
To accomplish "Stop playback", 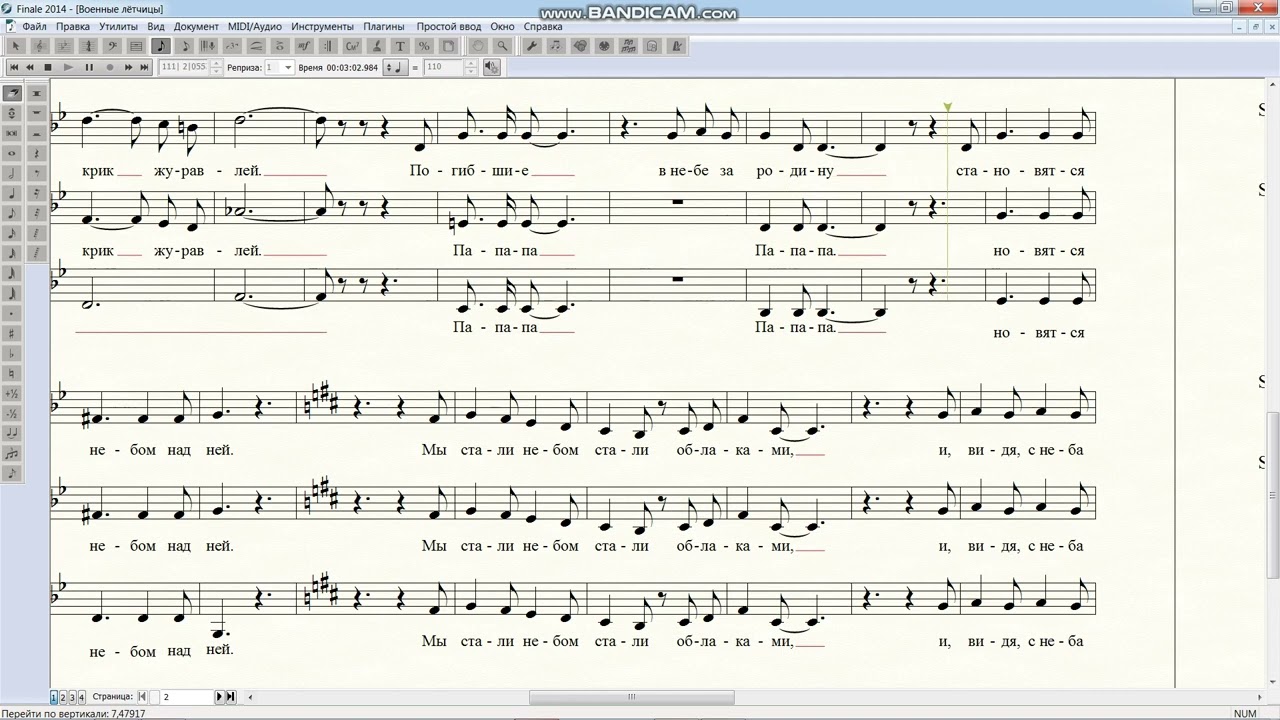I will point(47,67).
